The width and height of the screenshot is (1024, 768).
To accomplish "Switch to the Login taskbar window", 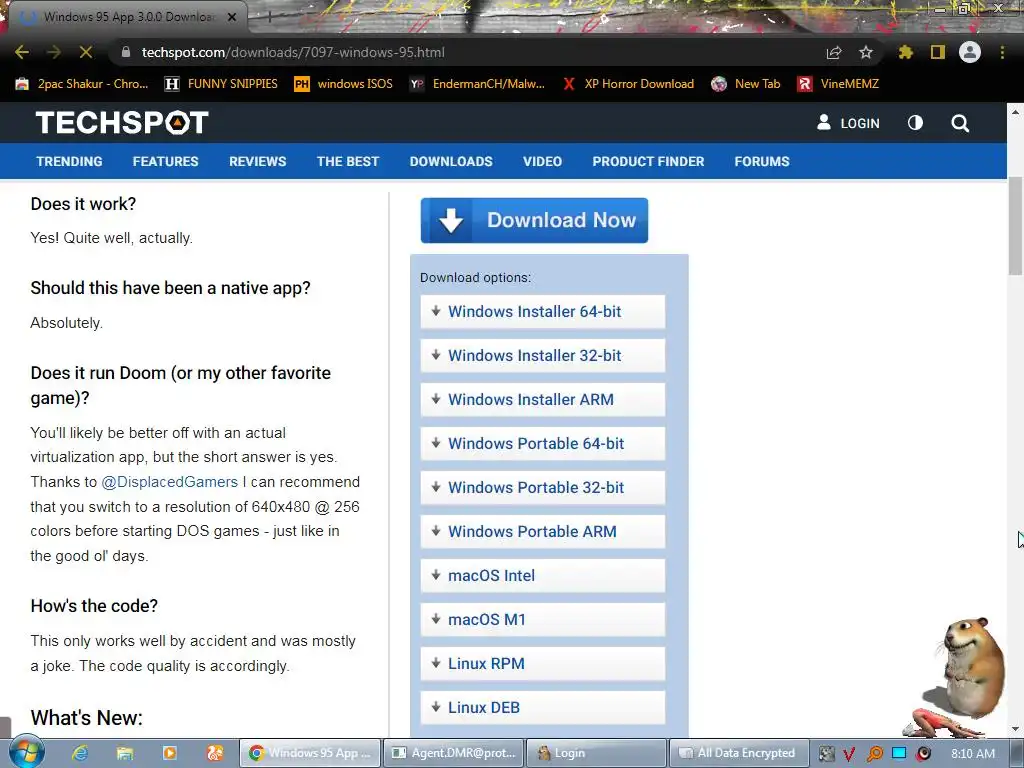I will 596,753.
